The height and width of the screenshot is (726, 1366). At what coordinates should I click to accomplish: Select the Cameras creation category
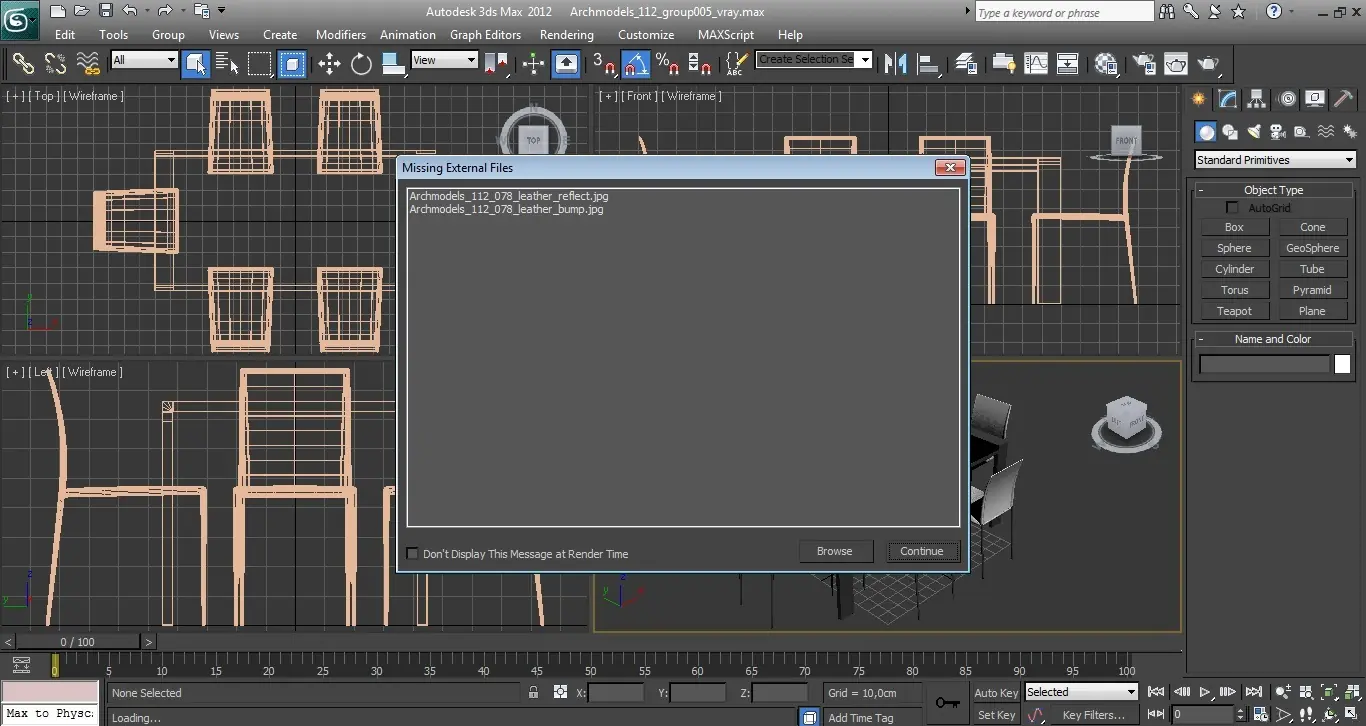pyautogui.click(x=1277, y=132)
